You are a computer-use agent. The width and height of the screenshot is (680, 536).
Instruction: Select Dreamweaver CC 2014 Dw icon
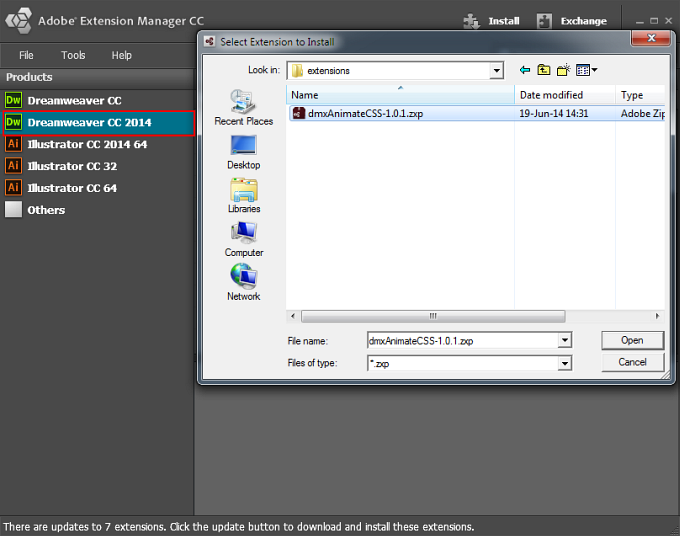click(x=13, y=122)
